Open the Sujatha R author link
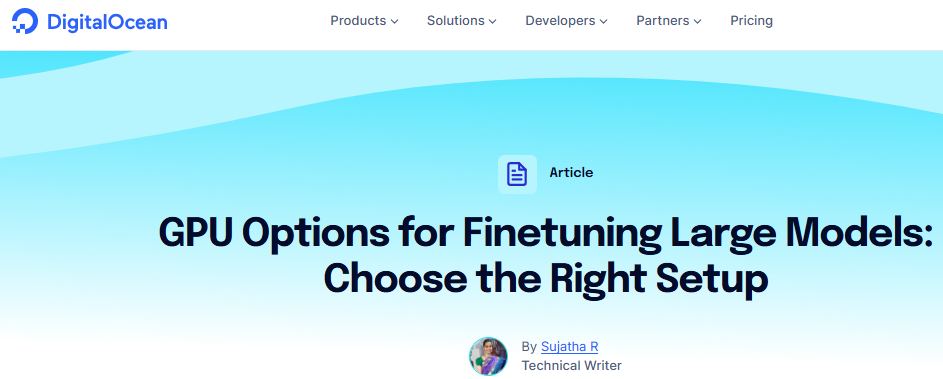This screenshot has height=379, width=943. coord(570,347)
